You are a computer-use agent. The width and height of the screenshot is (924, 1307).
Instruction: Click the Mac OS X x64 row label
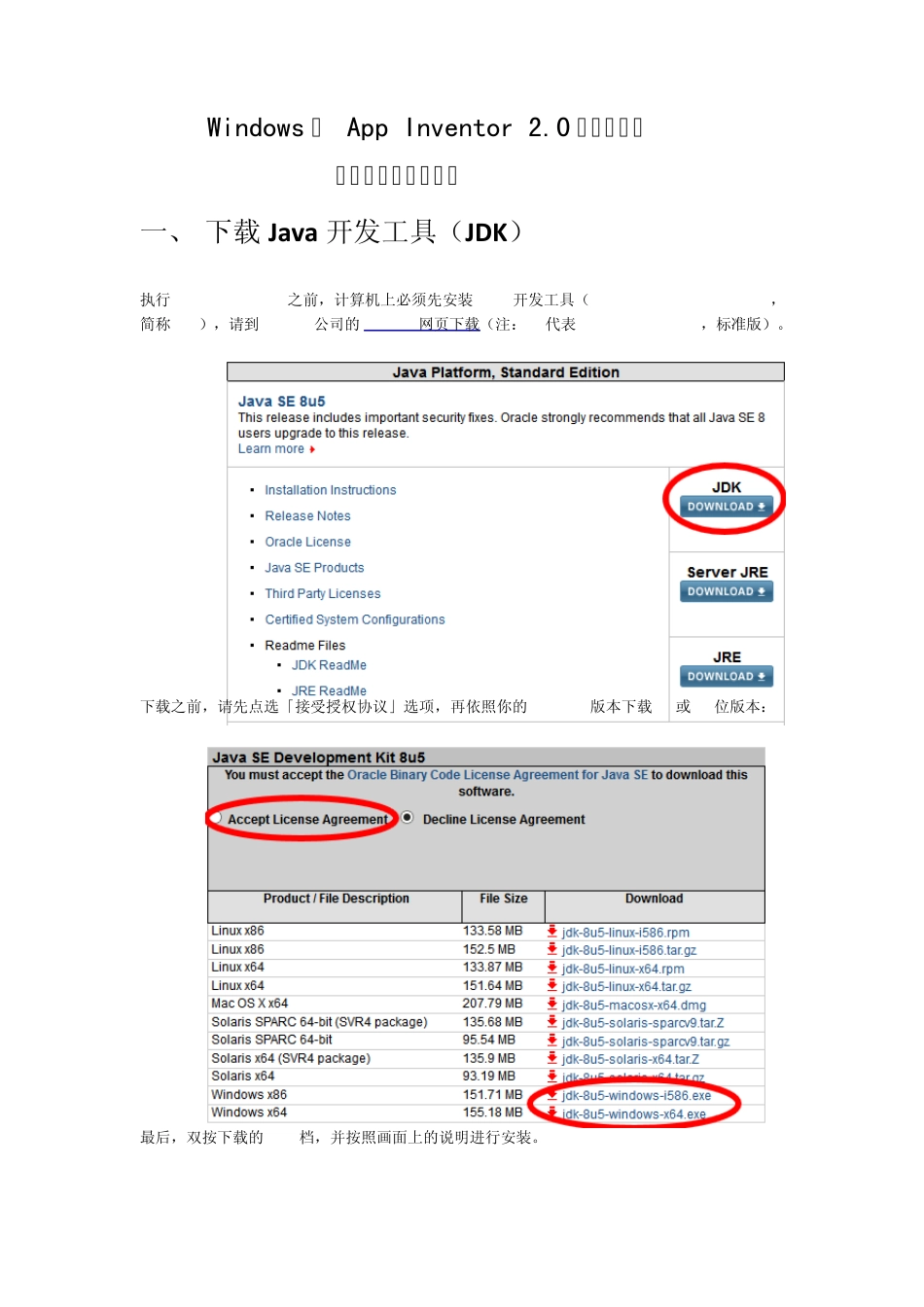tap(250, 1004)
